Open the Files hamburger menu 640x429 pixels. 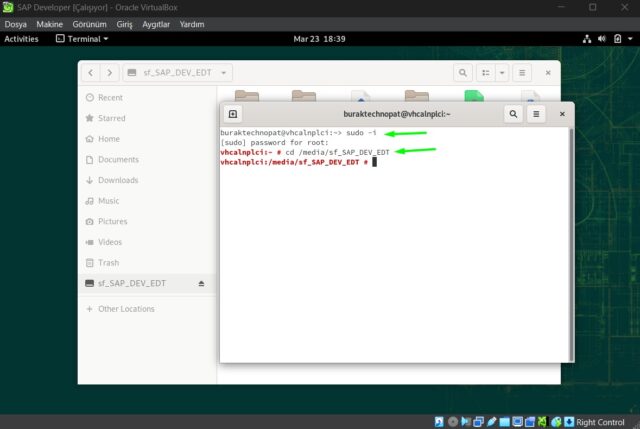coord(522,73)
